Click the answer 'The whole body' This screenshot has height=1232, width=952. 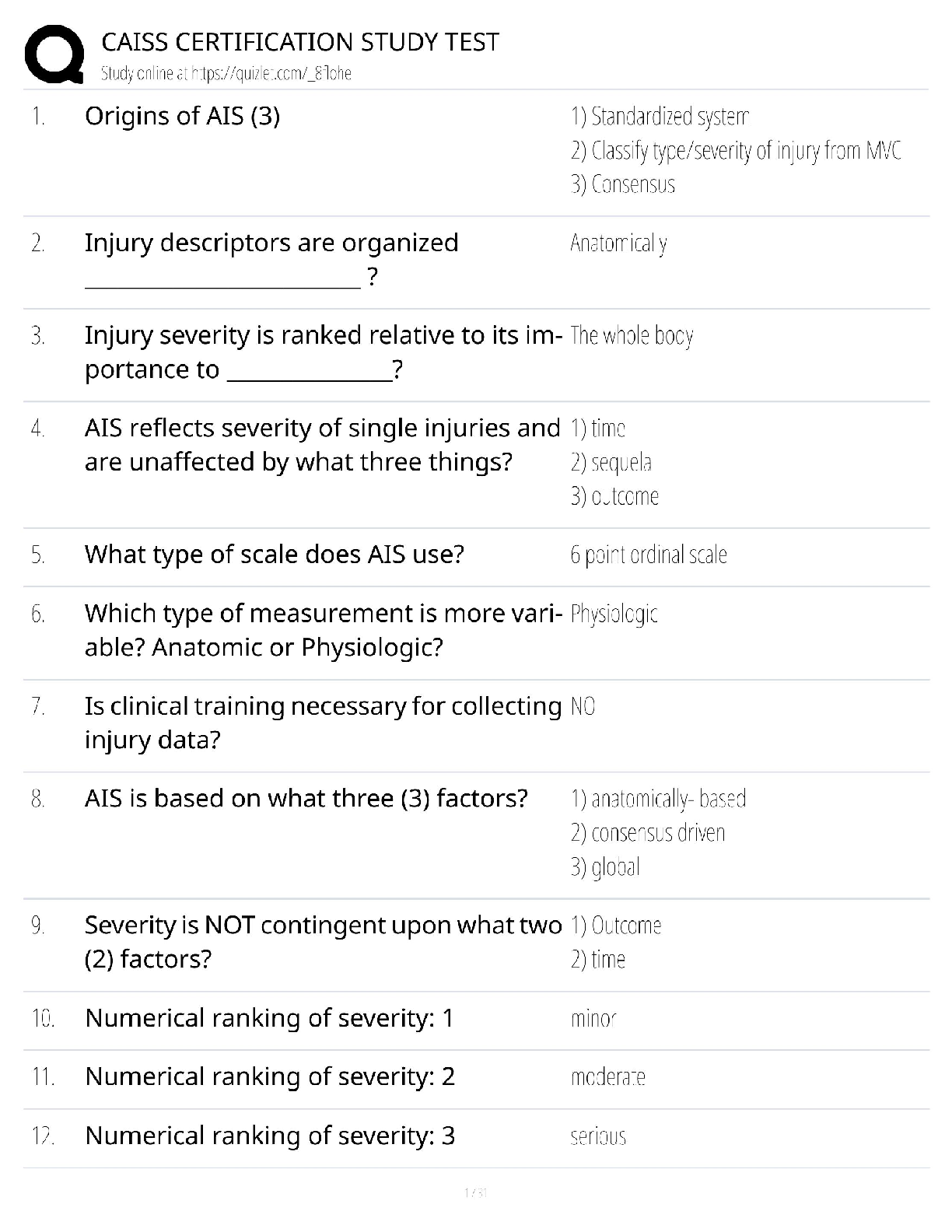631,336
